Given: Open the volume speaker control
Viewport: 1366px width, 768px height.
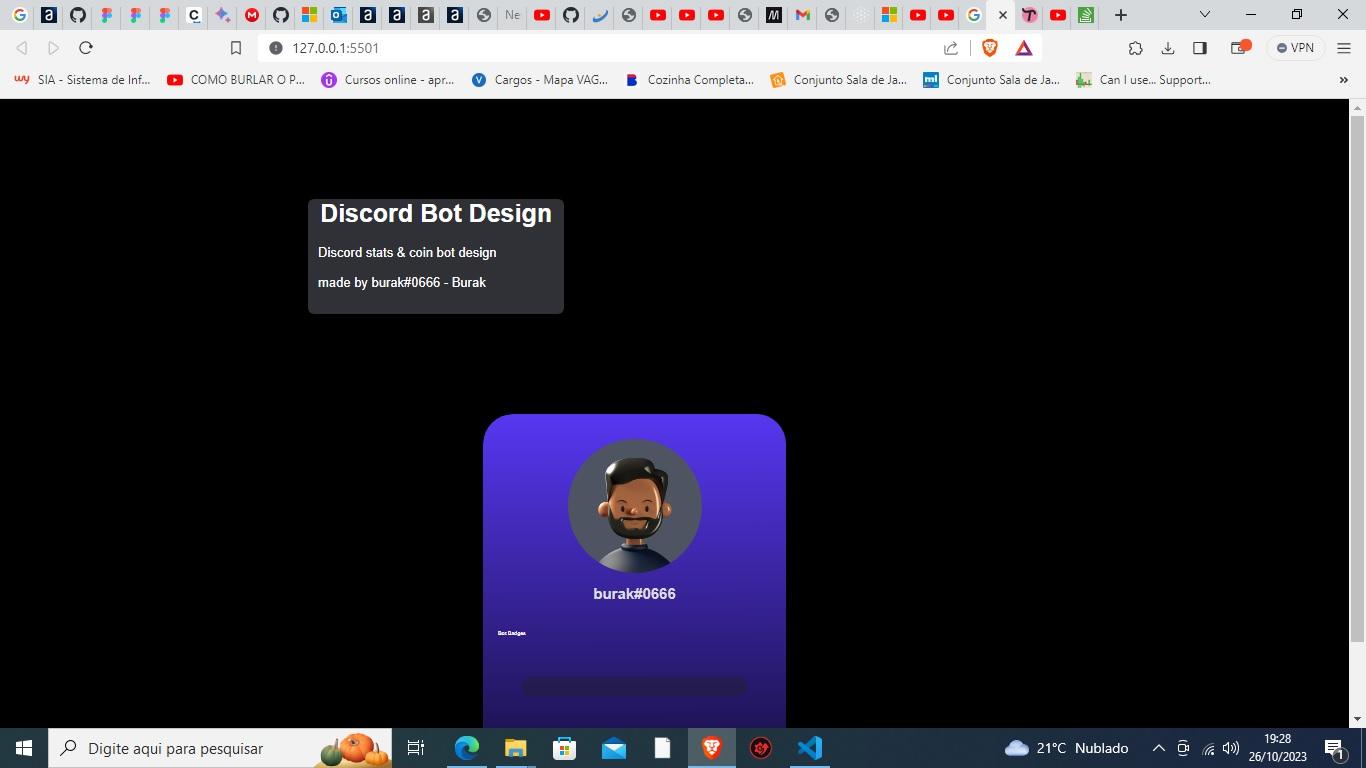Looking at the screenshot, I should (x=1231, y=748).
